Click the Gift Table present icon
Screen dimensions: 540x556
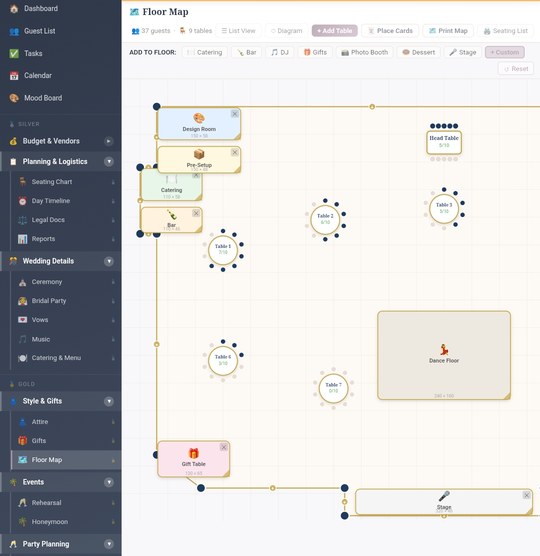(x=193, y=453)
